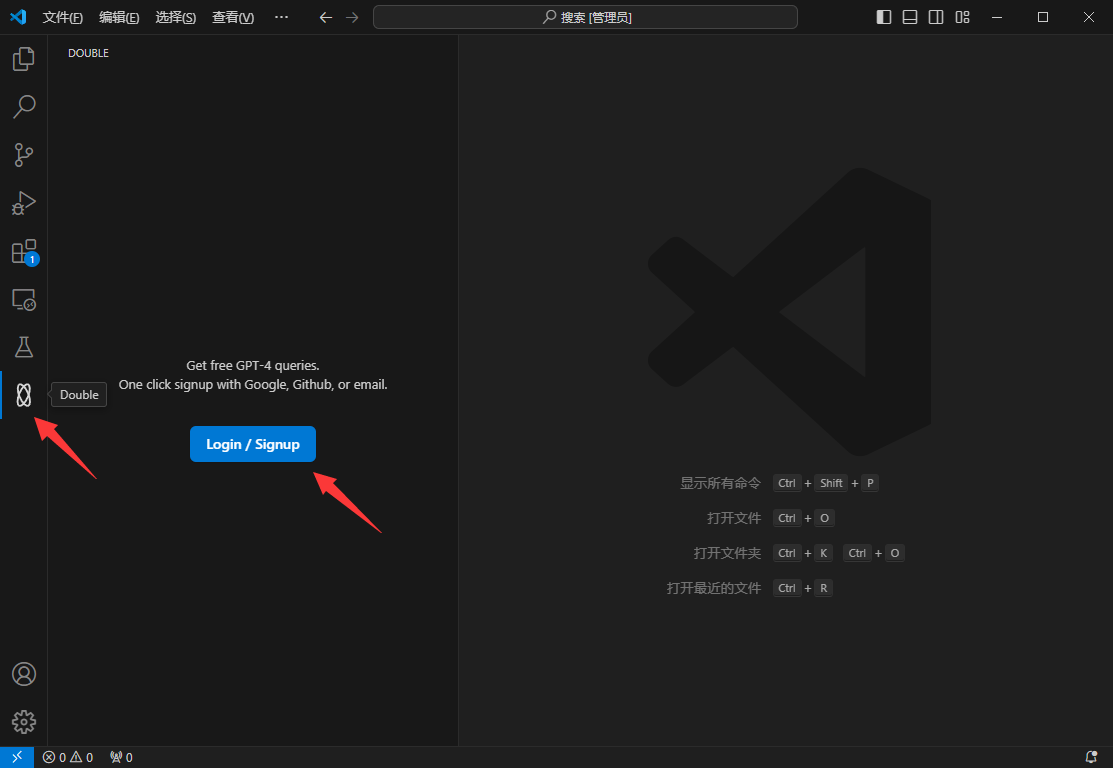Open the Accounts menu icon
The image size is (1113, 768).
point(23,674)
